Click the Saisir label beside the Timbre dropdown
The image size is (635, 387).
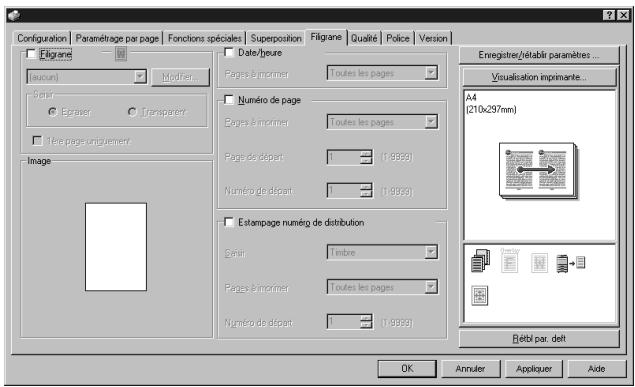[235, 253]
